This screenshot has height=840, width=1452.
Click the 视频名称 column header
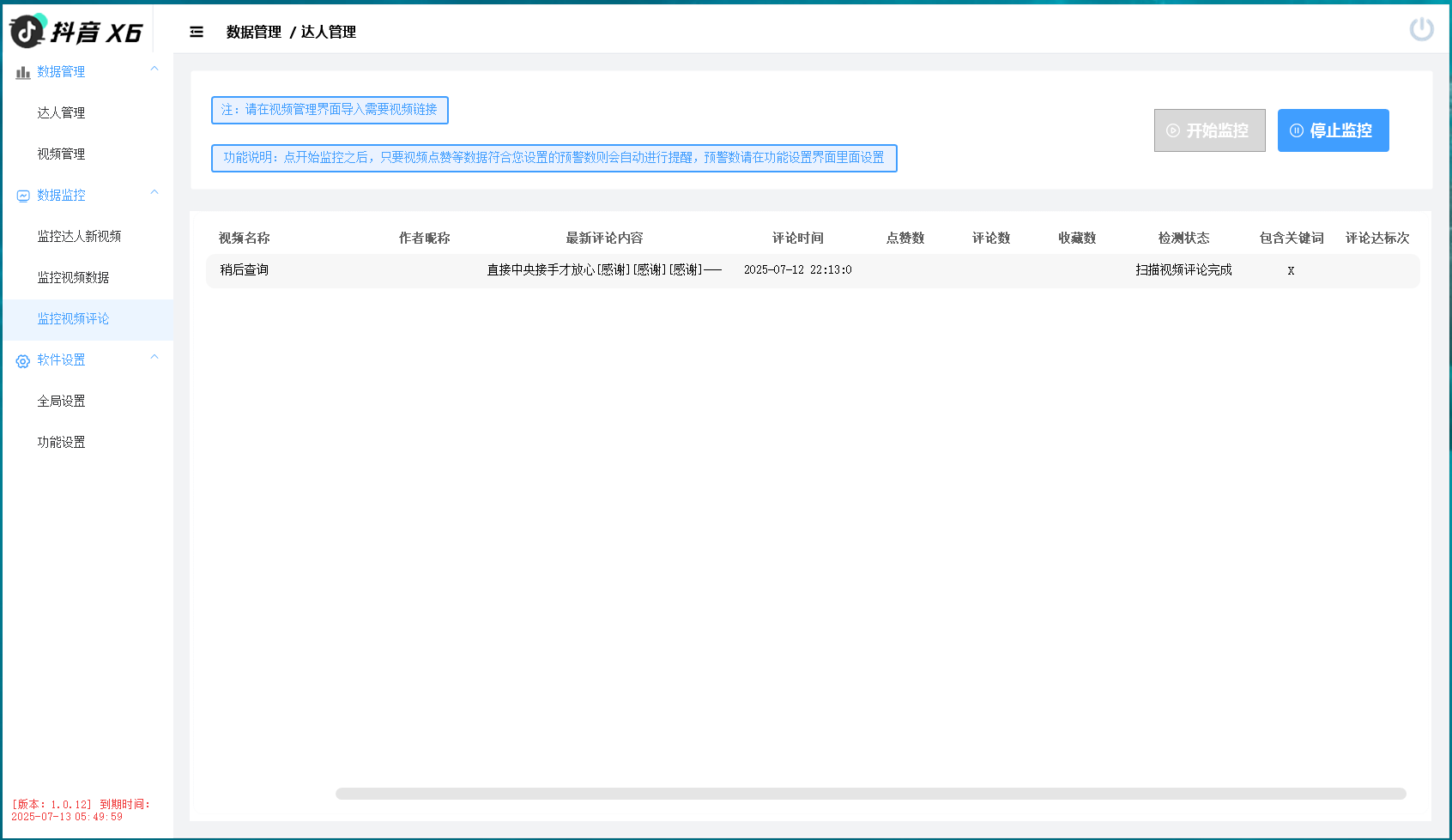pos(245,239)
